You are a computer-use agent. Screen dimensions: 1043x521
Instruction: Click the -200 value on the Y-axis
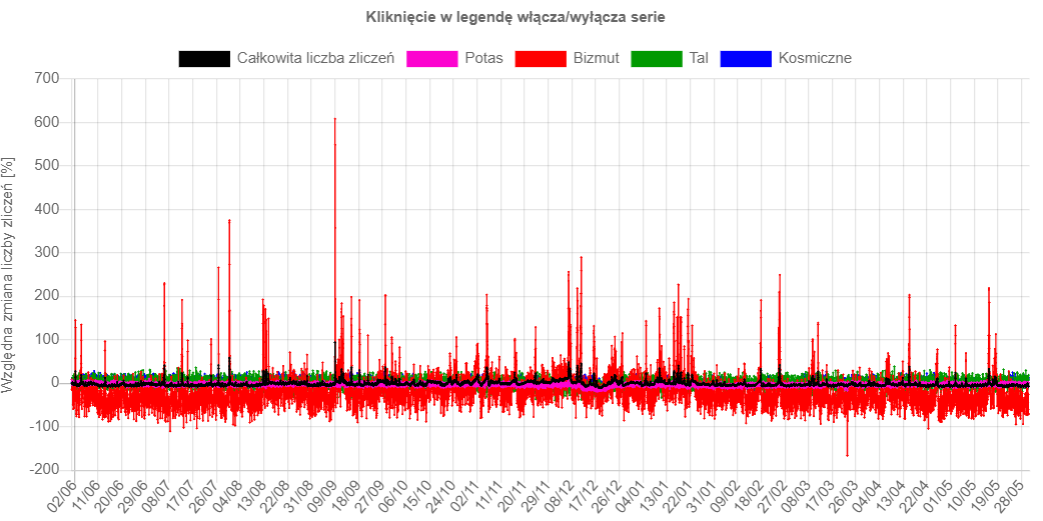coord(43,470)
